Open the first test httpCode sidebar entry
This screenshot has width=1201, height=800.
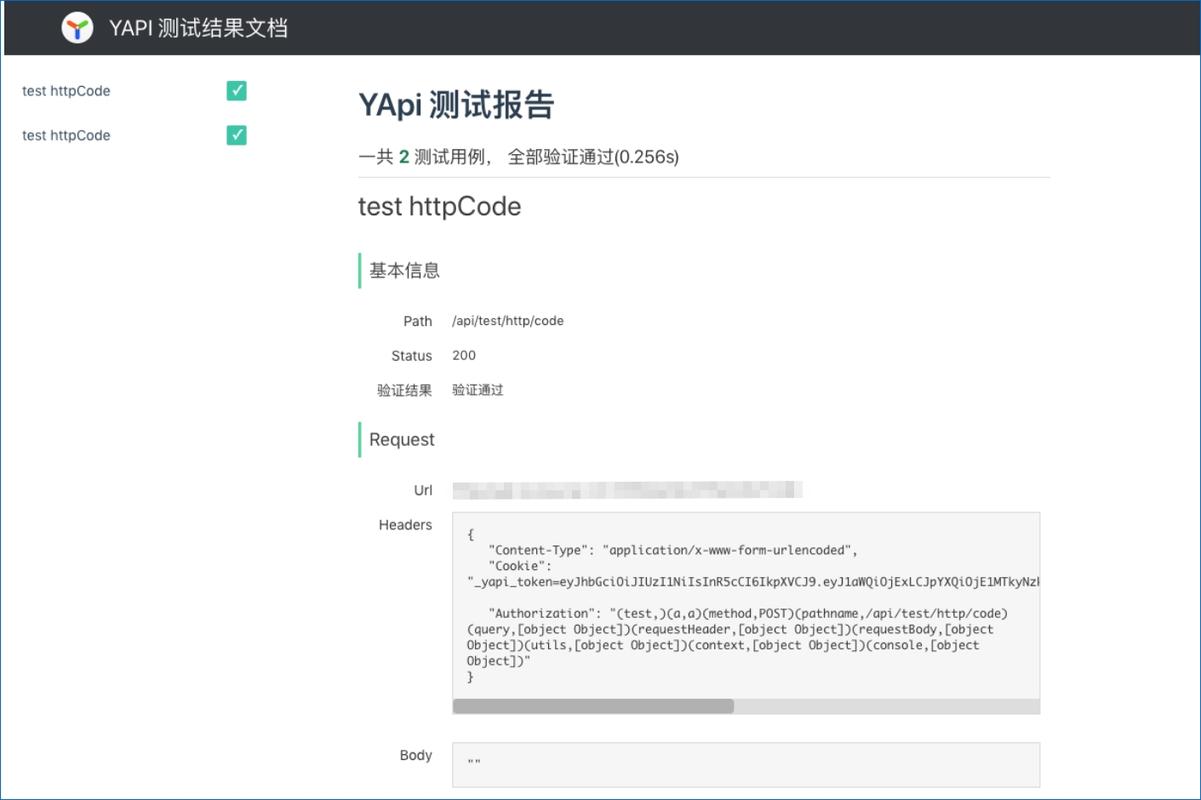66,91
